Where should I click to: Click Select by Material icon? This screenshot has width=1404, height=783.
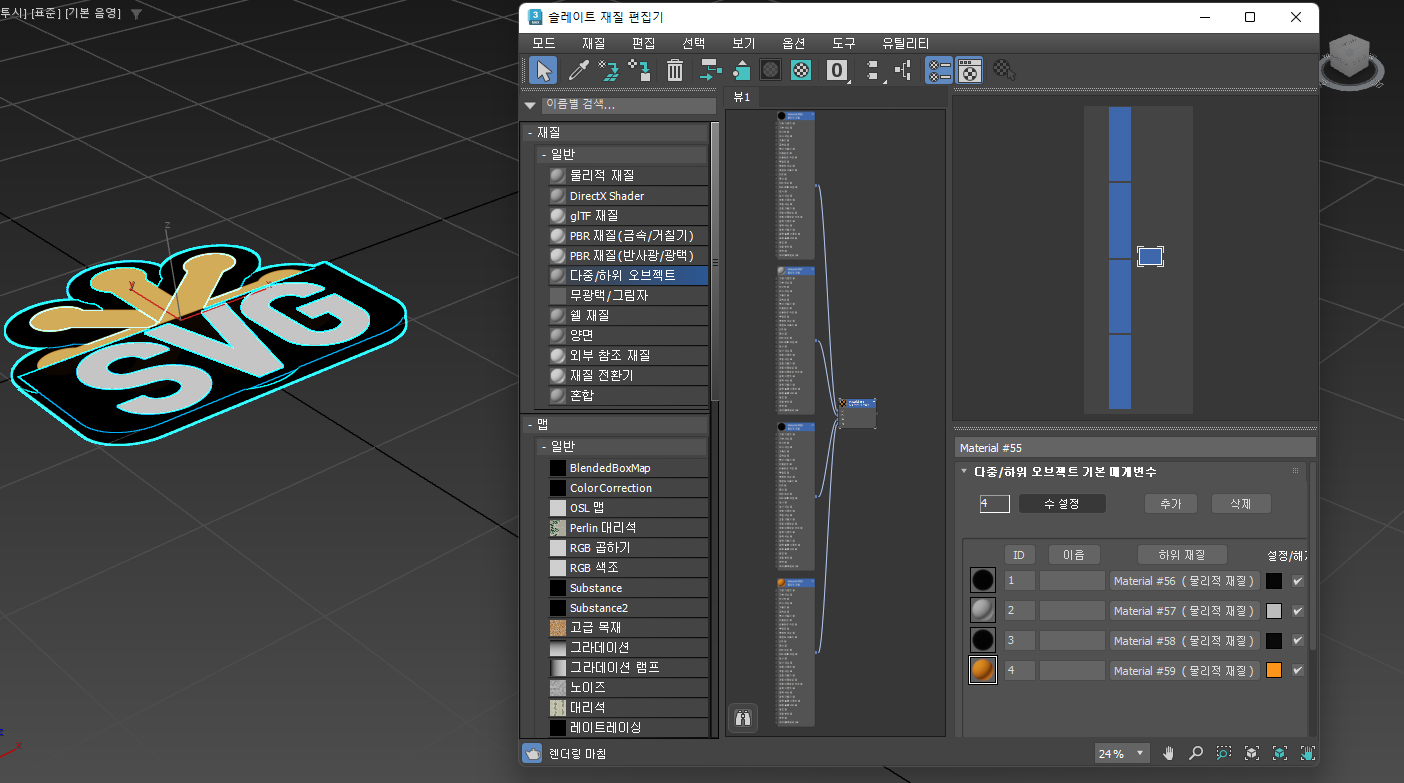click(x=1004, y=70)
